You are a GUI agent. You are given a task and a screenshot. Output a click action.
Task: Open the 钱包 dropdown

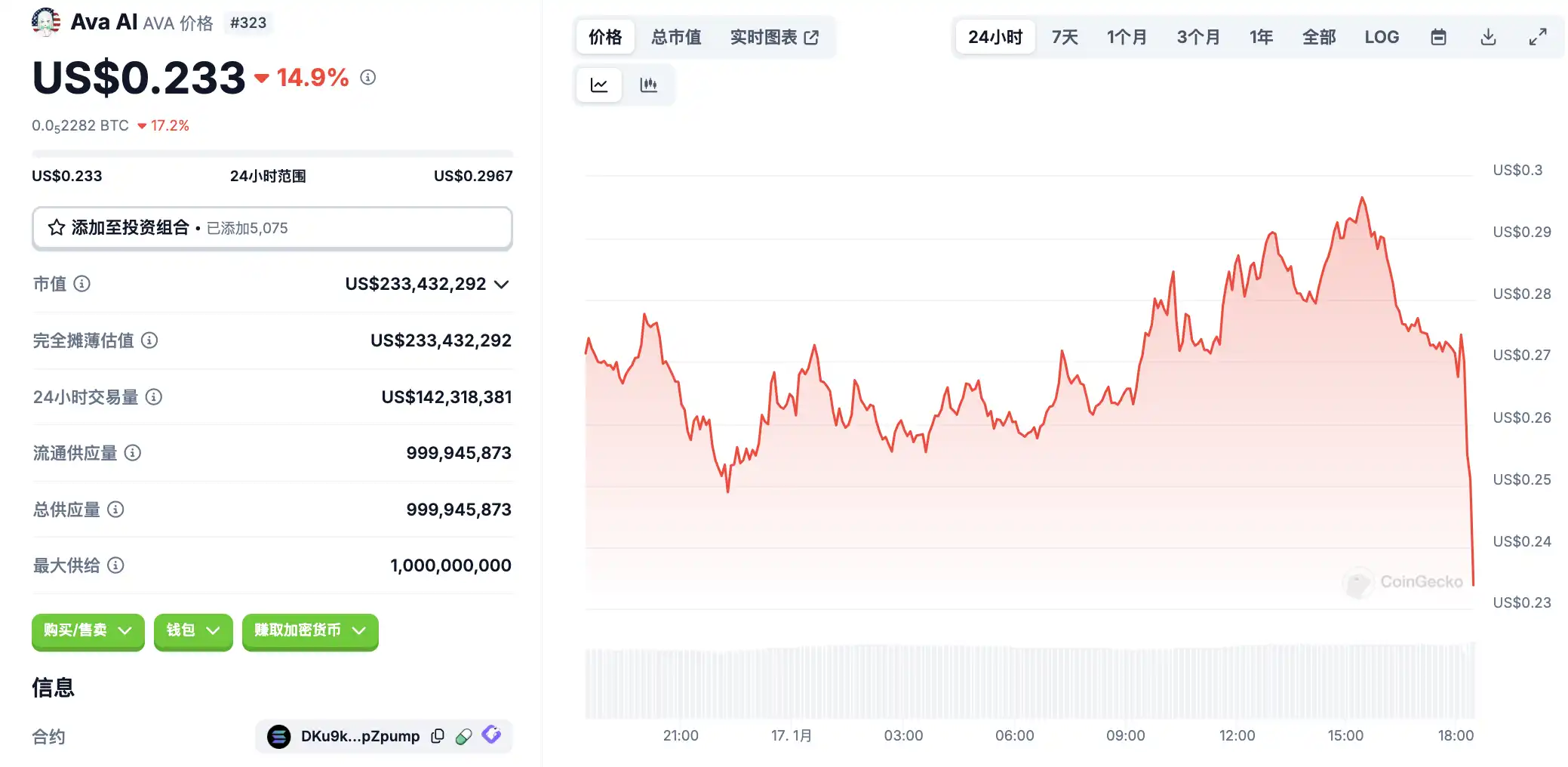tap(193, 630)
